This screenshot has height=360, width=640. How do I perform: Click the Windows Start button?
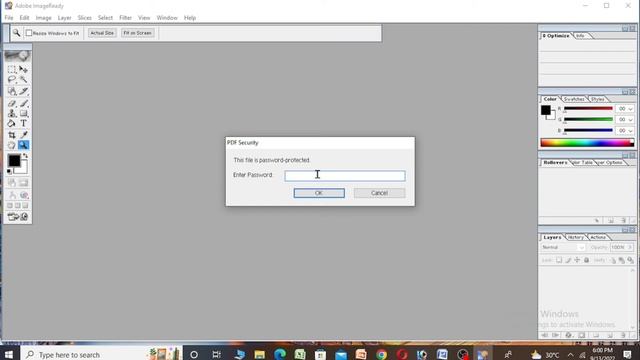point(9,354)
